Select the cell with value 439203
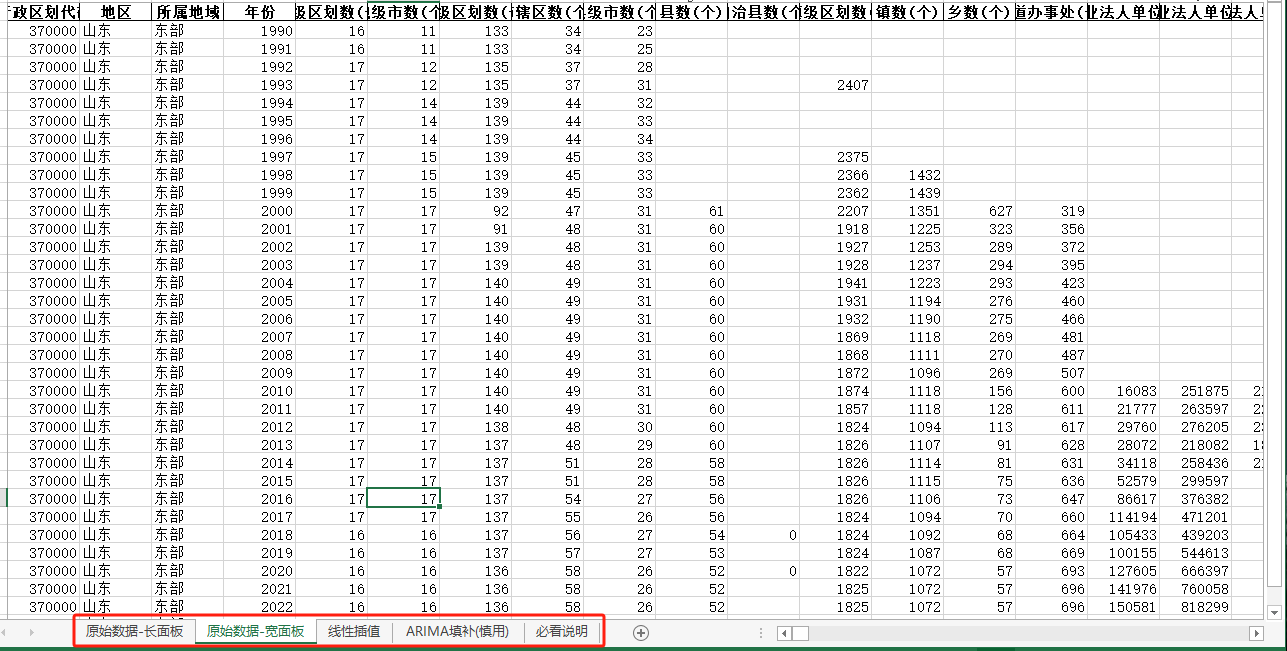This screenshot has width=1287, height=651. [x=1195, y=535]
